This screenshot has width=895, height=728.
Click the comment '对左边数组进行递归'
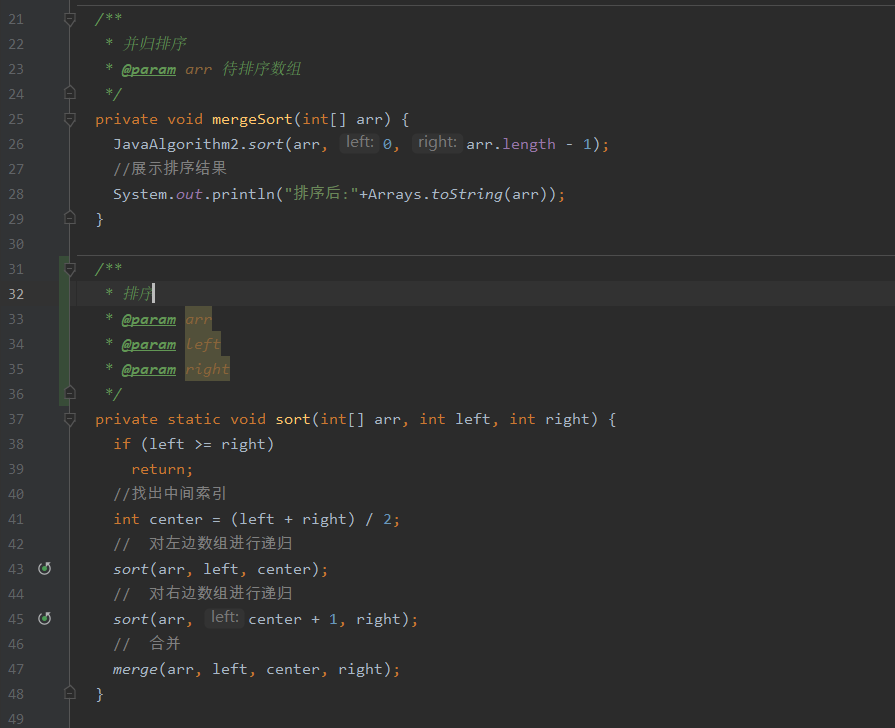coord(221,543)
